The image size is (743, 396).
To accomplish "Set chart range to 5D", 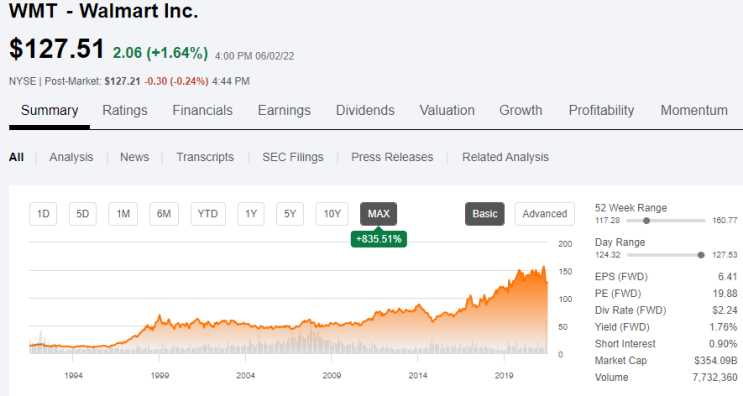I will coord(82,214).
